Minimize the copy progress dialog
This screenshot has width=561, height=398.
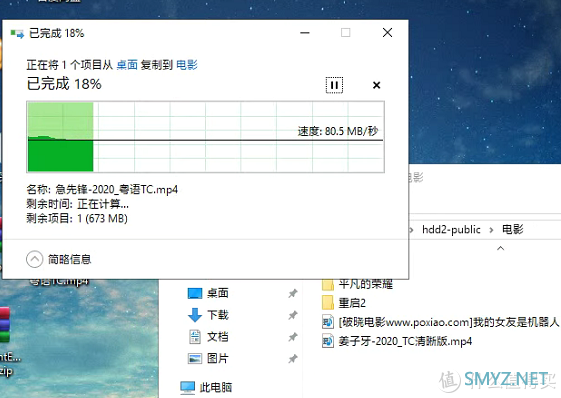(305, 33)
